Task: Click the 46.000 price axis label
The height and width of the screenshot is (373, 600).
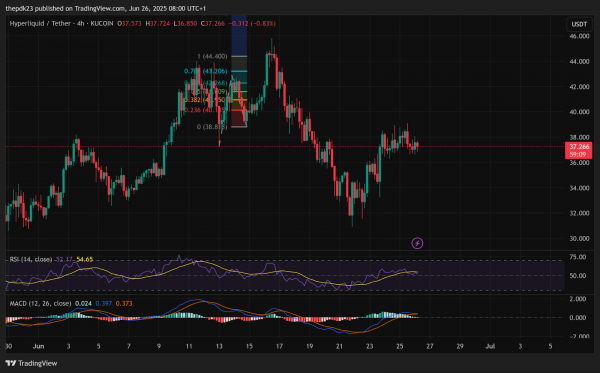Action: (579, 36)
